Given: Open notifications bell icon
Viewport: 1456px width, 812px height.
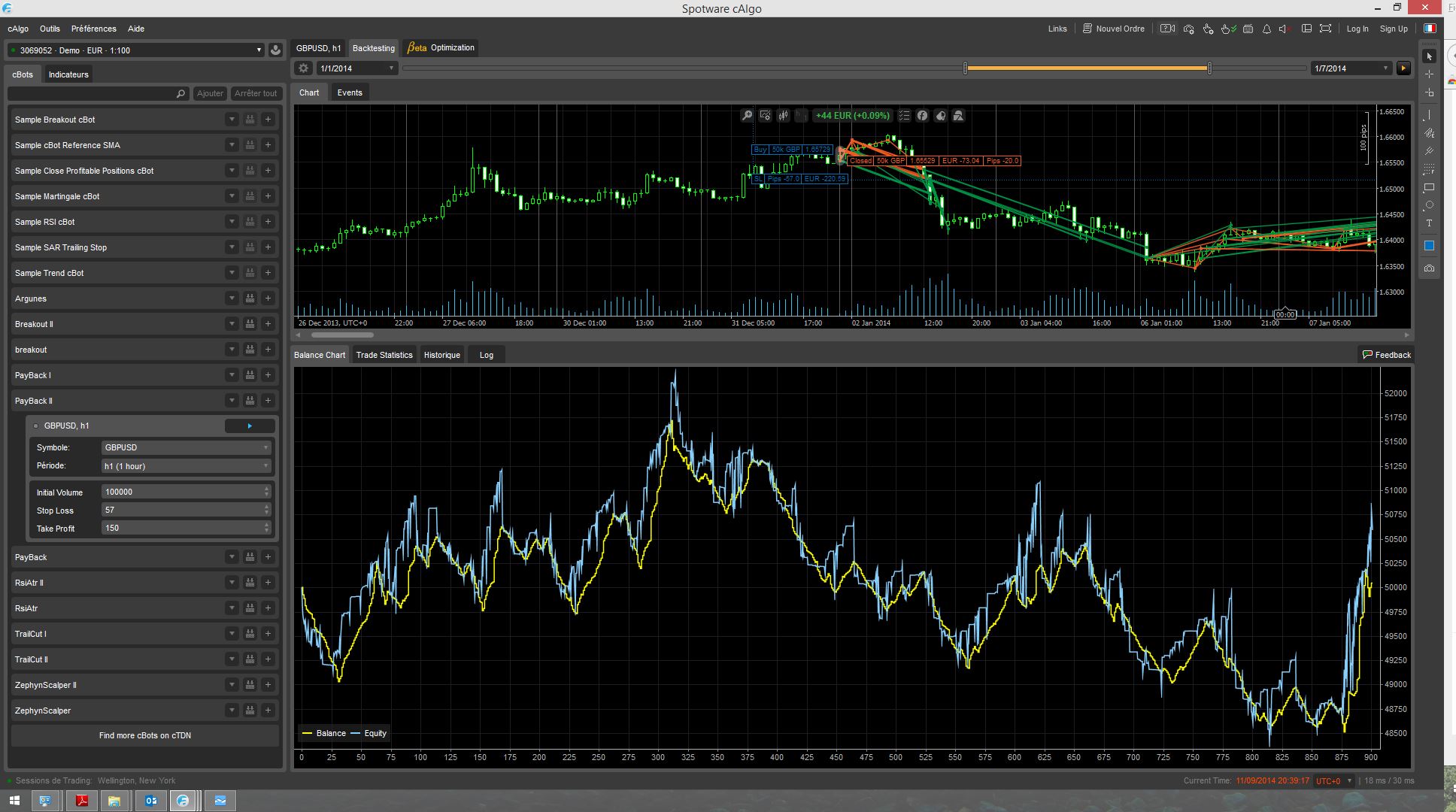Looking at the screenshot, I should tap(1266, 29).
